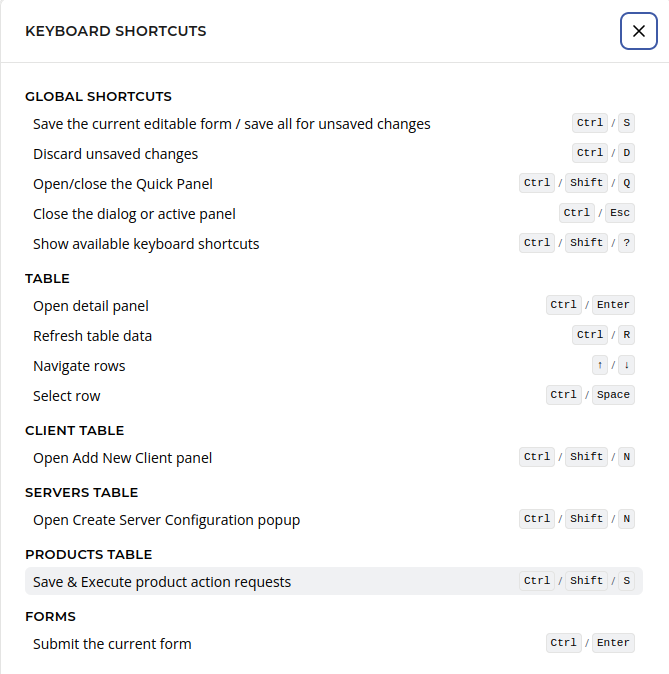Click the 'Global Shortcuts' section heading
Image resolution: width=669 pixels, height=674 pixels.
[x=98, y=97]
